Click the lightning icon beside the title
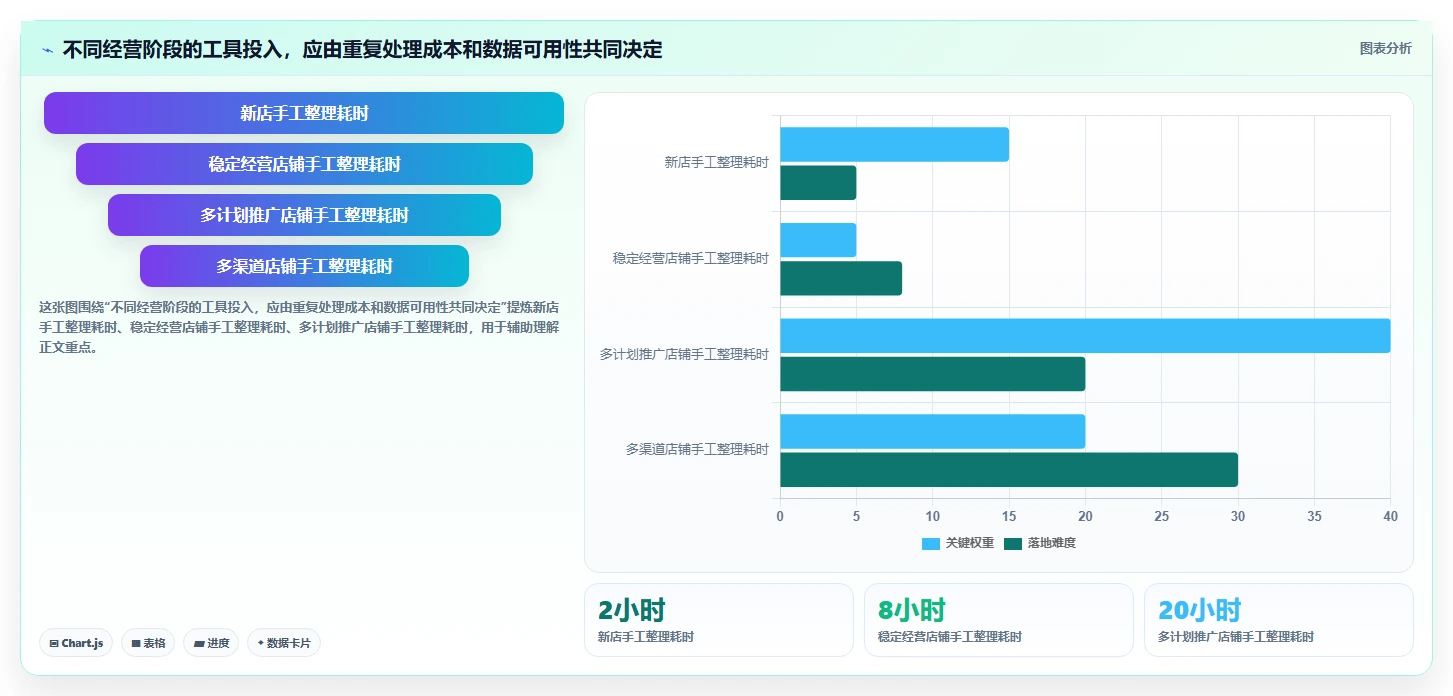Viewport: 1453px width, 696px height. pyautogui.click(x=47, y=50)
